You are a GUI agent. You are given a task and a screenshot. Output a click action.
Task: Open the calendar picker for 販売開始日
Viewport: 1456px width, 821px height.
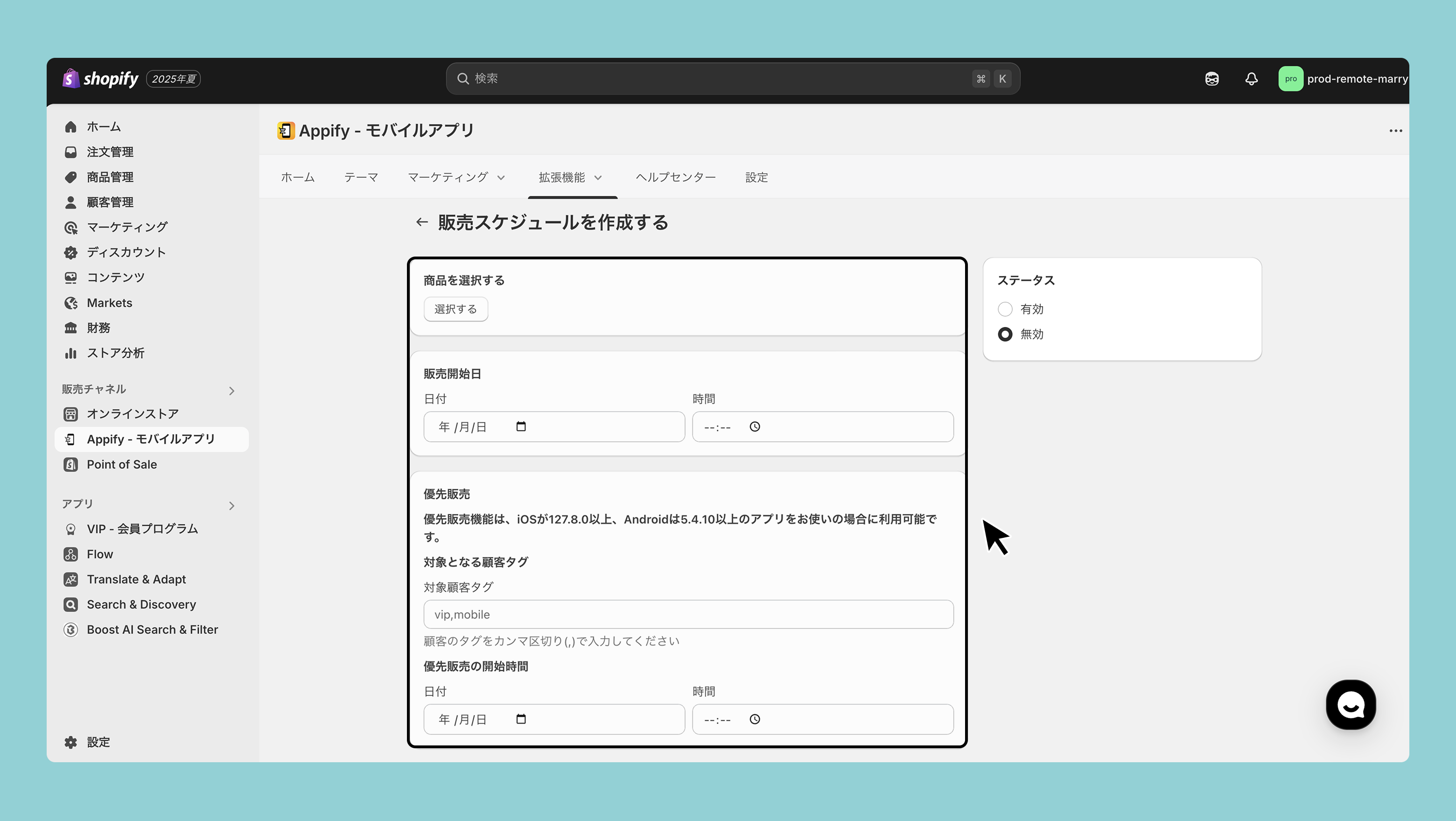click(x=520, y=427)
